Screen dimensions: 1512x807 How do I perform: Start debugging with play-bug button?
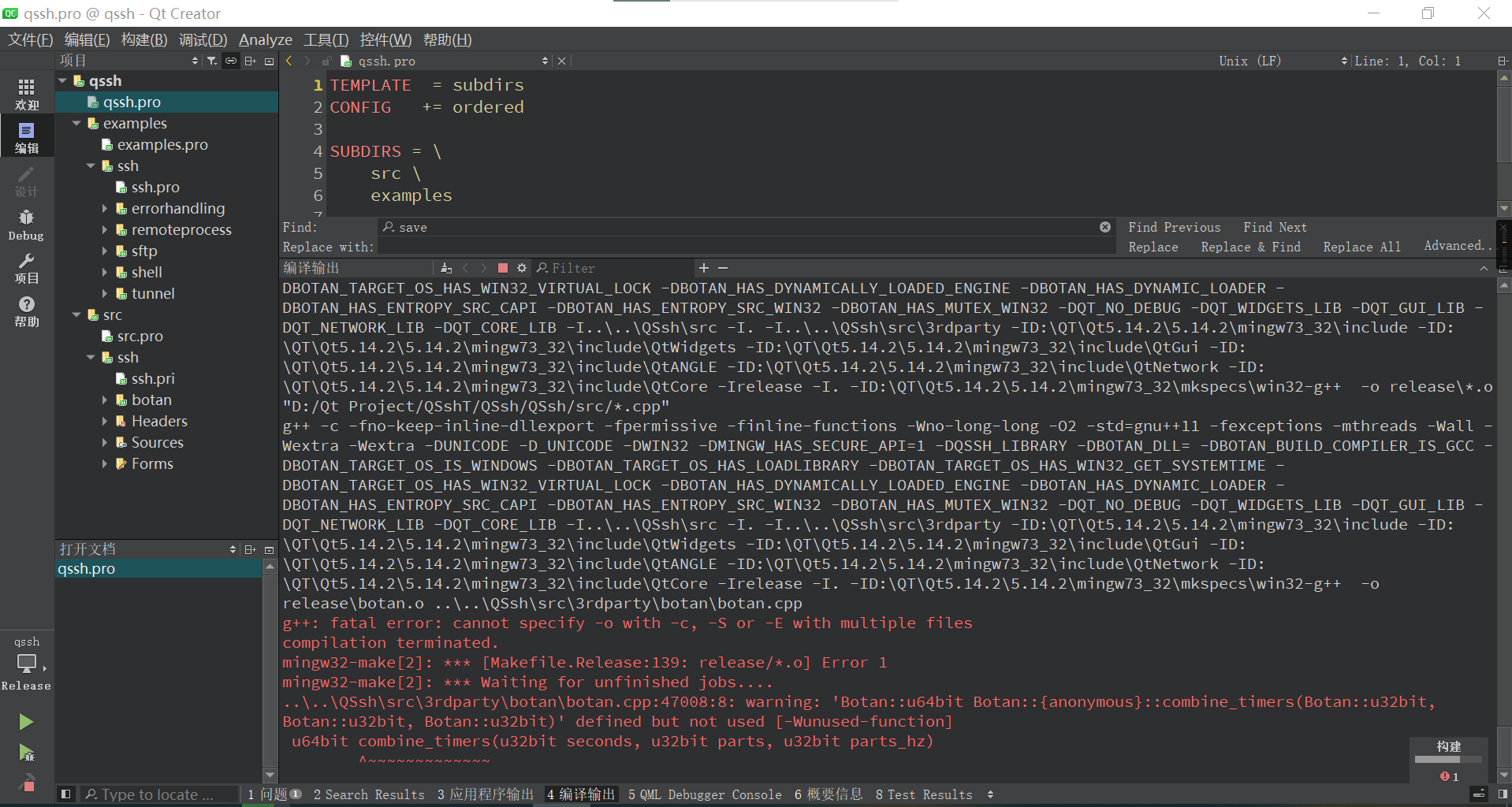(26, 753)
